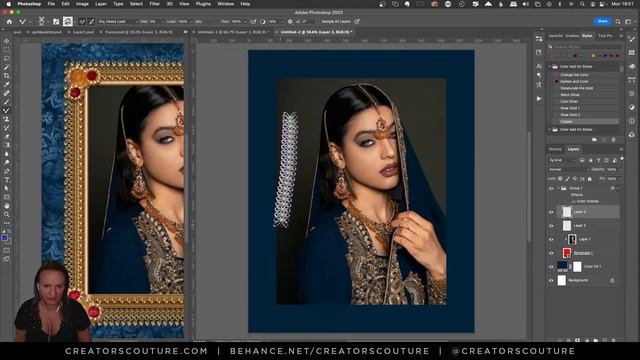Create new fill or adjustment layer
Viewport: 640px width, 360px height.
coord(587,340)
